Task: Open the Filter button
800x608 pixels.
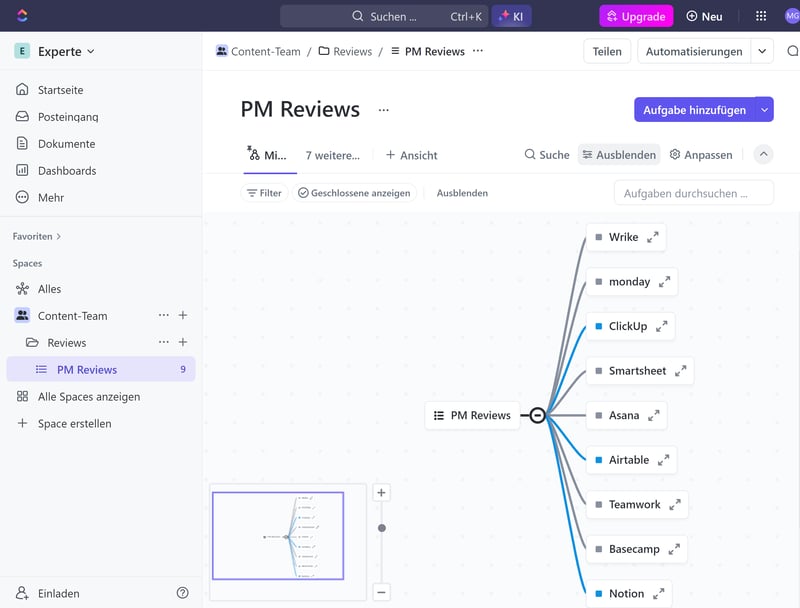Action: (x=264, y=193)
